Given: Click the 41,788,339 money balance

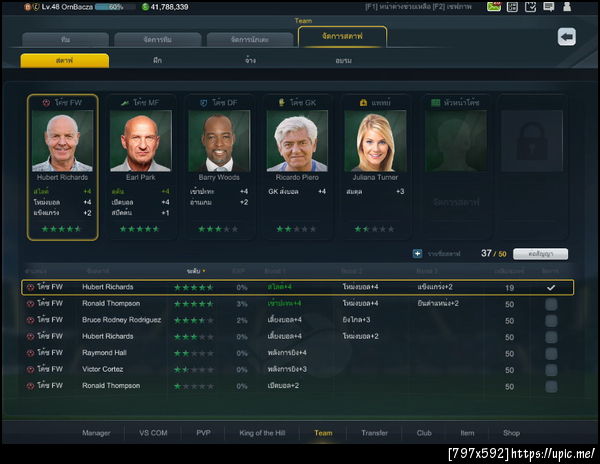Looking at the screenshot, I should [x=169, y=7].
